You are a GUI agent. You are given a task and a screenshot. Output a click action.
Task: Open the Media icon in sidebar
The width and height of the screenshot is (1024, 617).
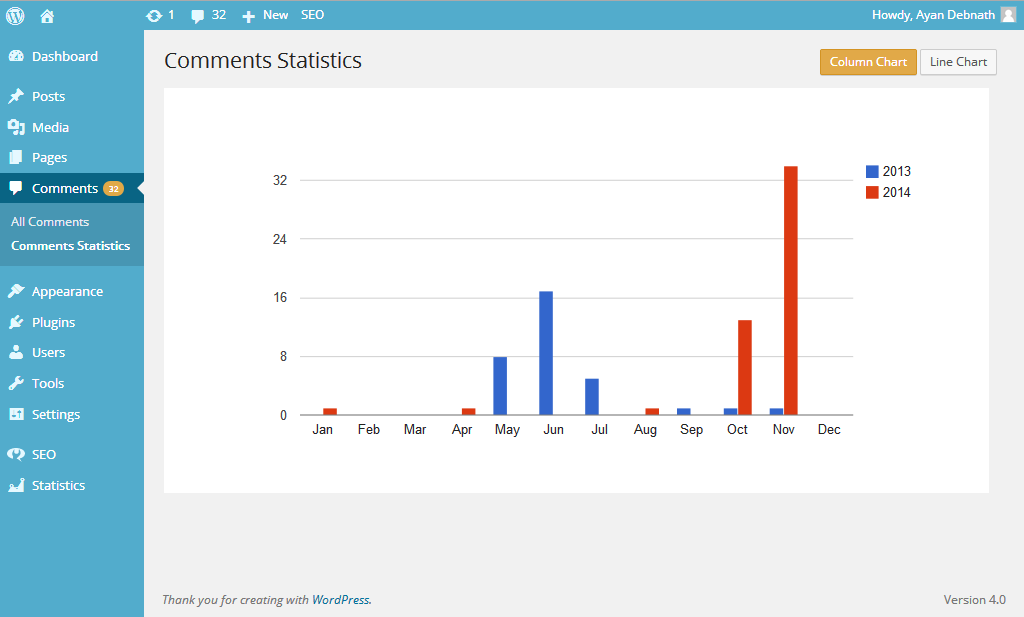click(16, 127)
